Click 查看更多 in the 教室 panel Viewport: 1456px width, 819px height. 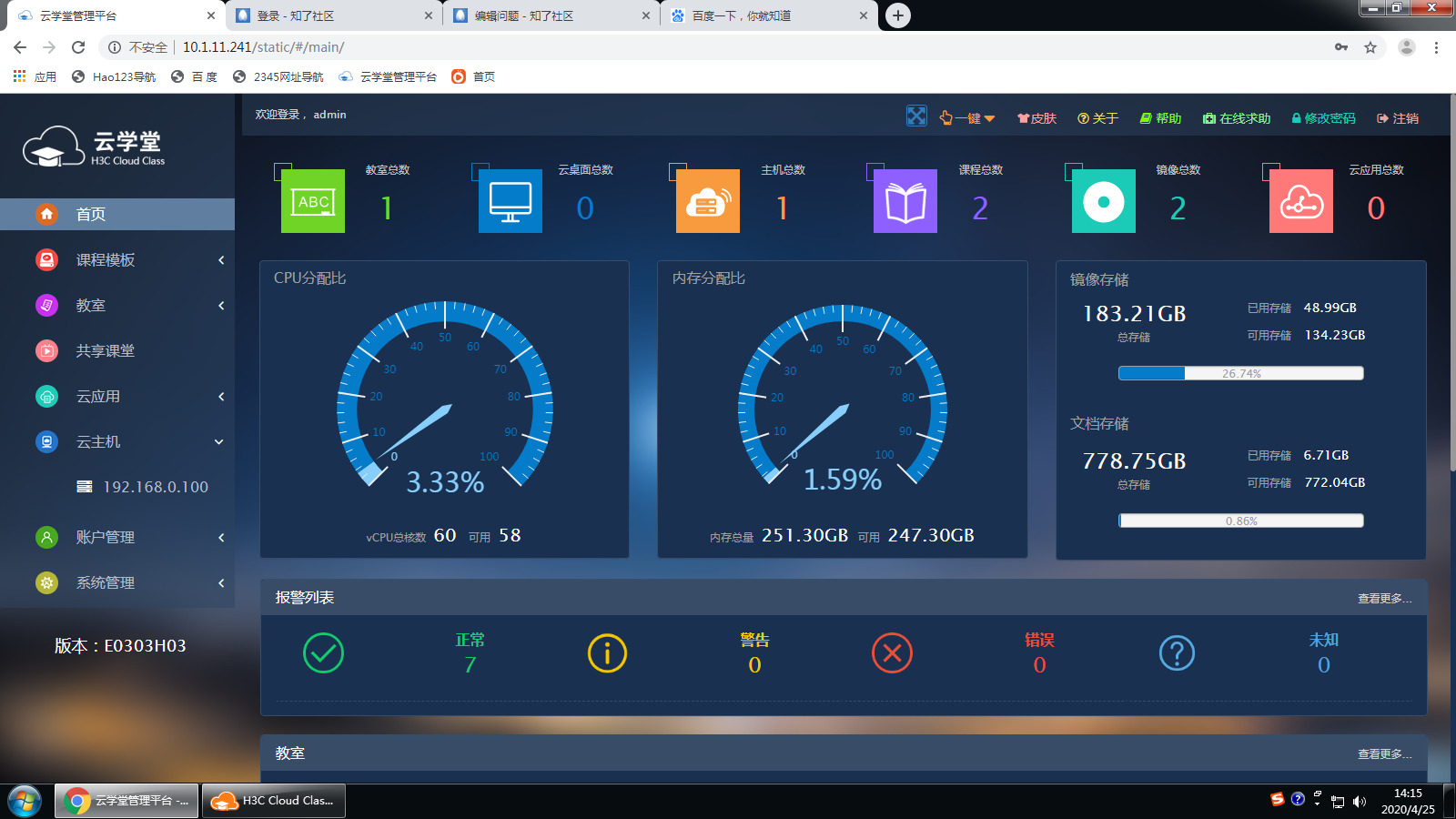(x=1384, y=753)
